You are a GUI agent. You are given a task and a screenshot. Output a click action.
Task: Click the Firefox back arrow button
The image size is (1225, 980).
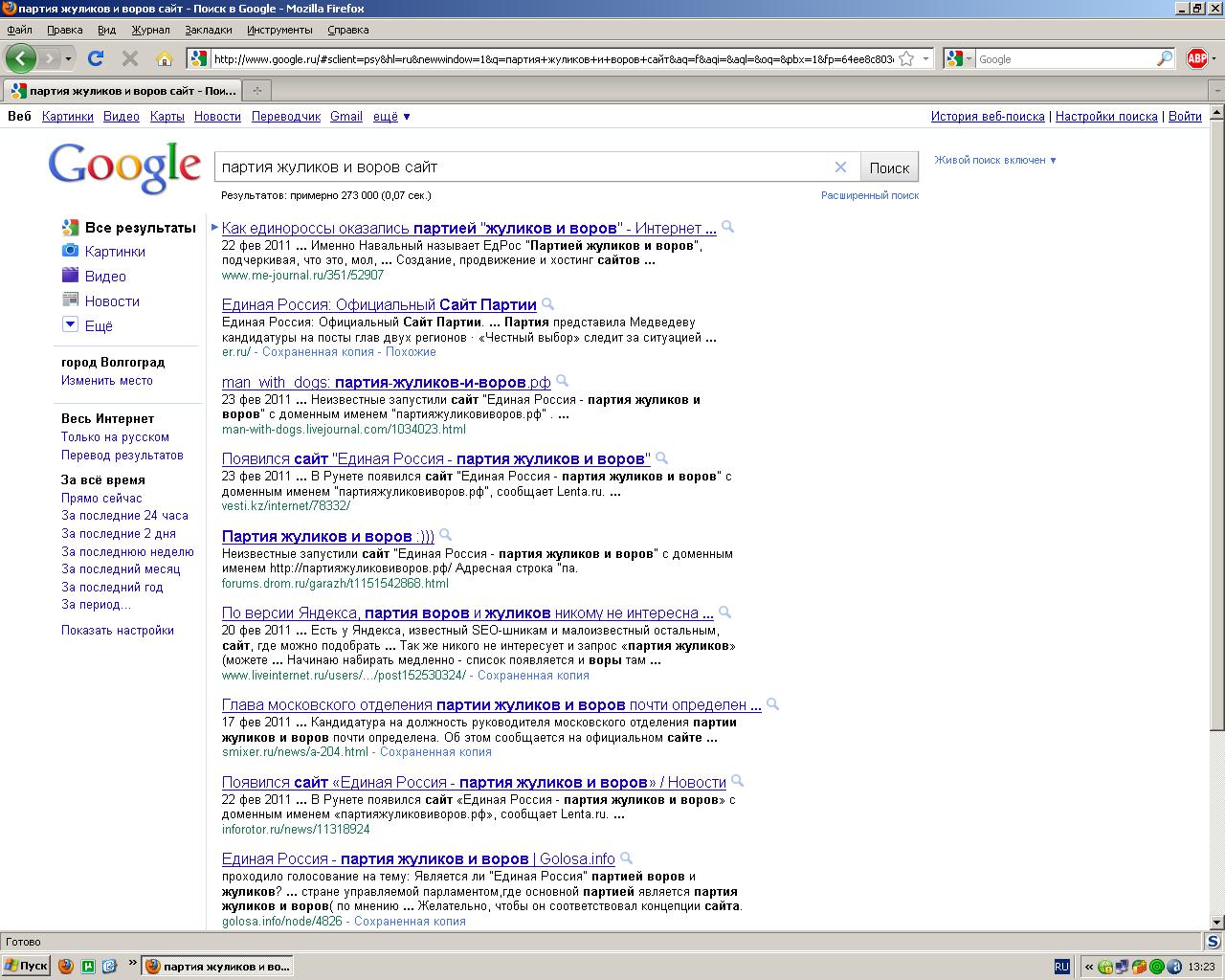pyautogui.click(x=21, y=58)
